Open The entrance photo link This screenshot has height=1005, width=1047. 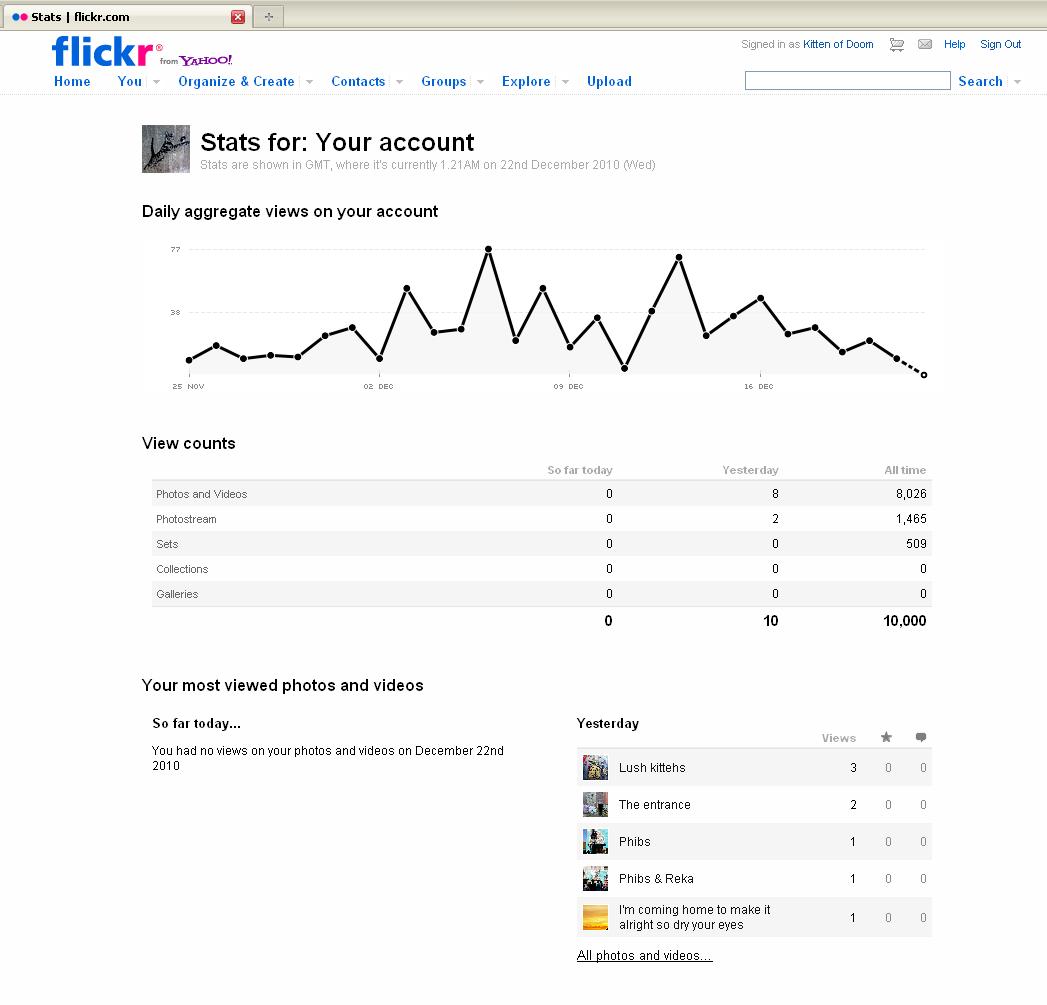point(654,805)
